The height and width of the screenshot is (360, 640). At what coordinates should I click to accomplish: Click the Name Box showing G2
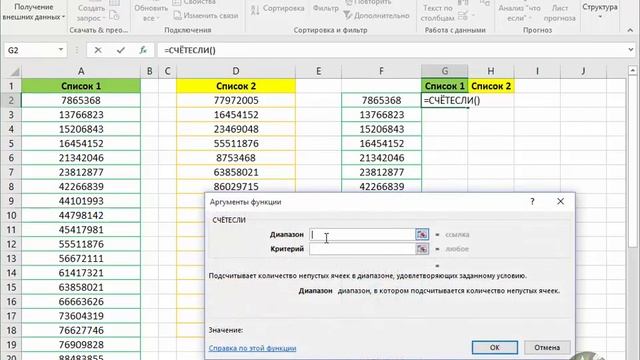click(x=31, y=50)
